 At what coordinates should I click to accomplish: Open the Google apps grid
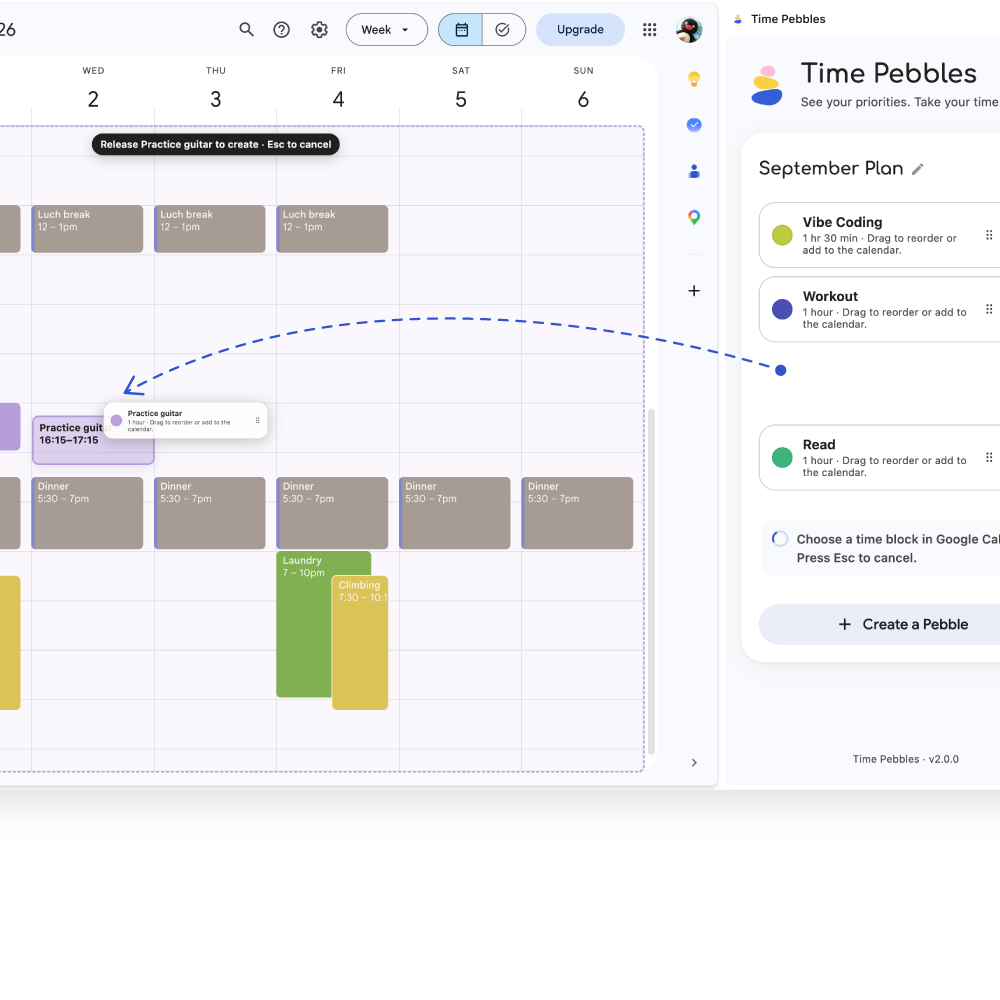[649, 29]
